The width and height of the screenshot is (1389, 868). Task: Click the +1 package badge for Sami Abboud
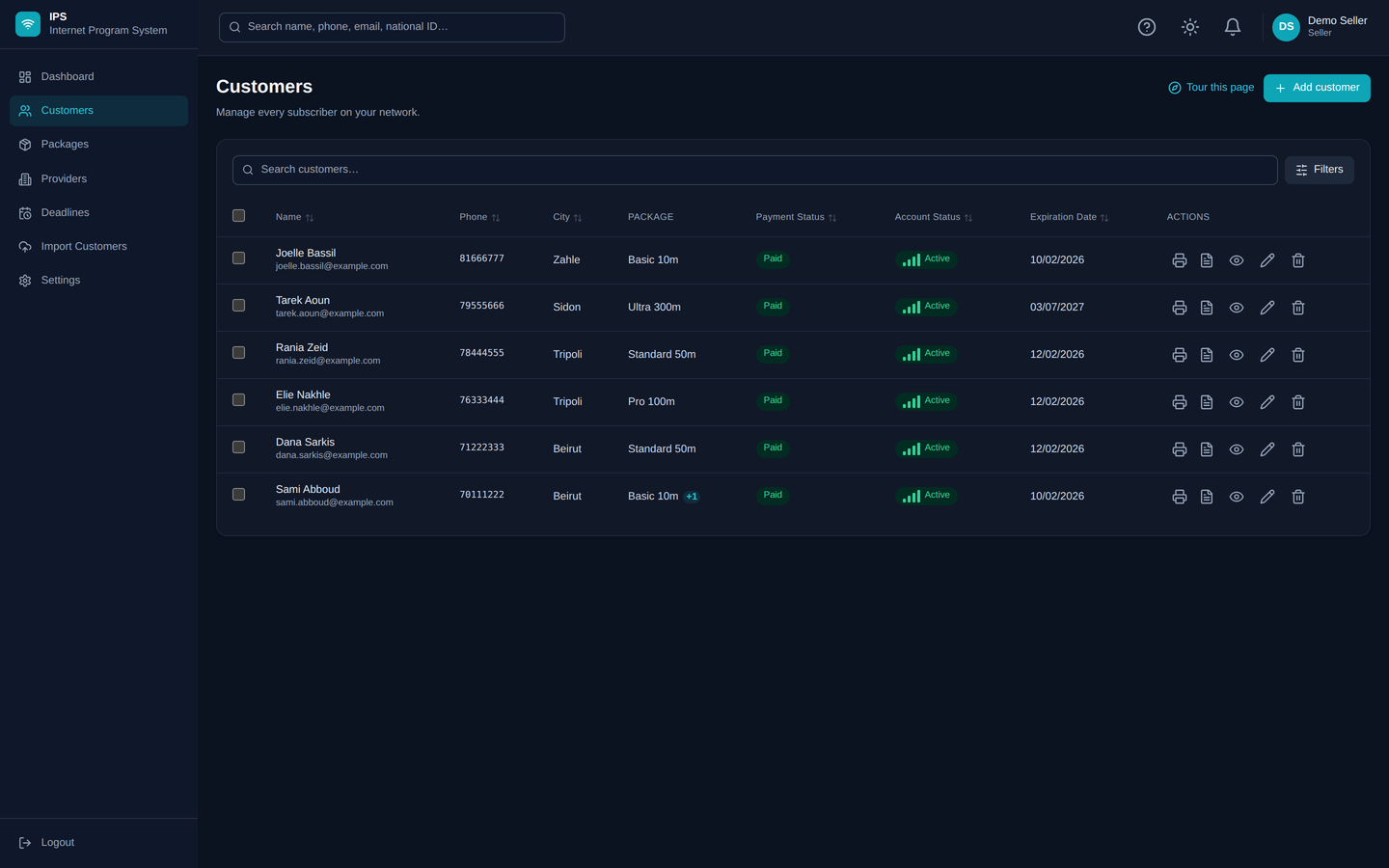coord(692,497)
